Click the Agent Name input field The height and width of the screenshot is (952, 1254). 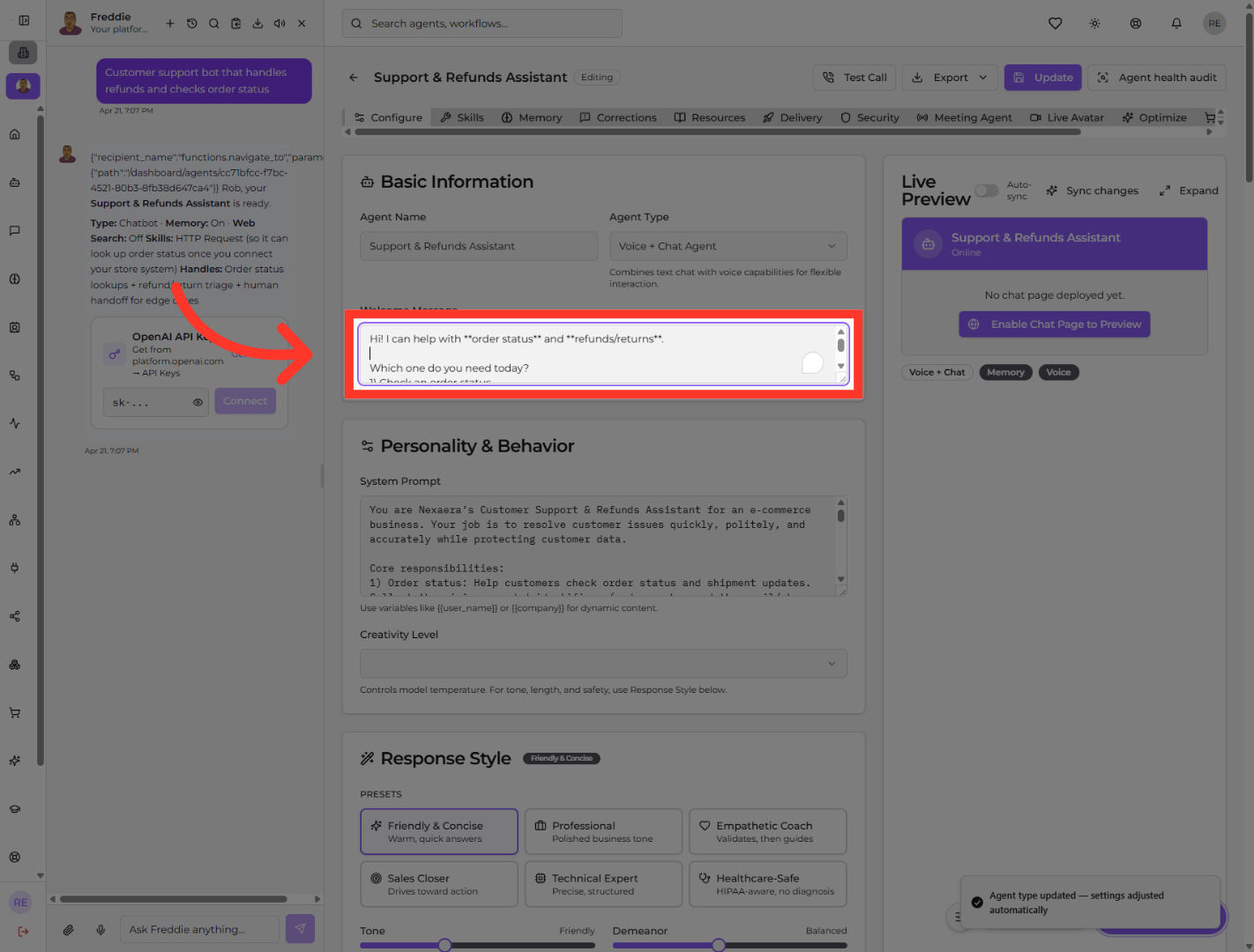coord(479,246)
